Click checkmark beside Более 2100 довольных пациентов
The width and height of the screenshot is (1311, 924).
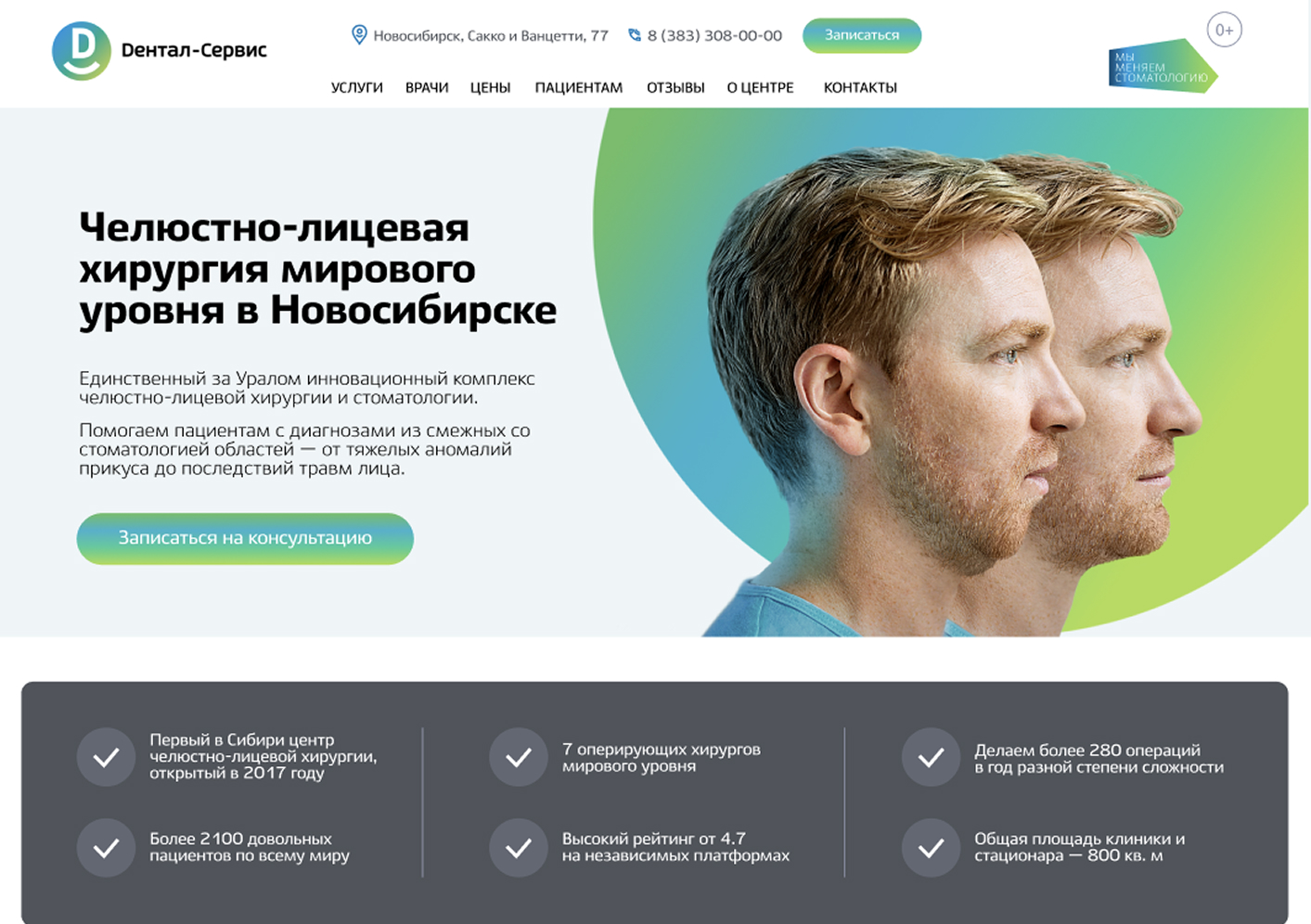click(107, 847)
